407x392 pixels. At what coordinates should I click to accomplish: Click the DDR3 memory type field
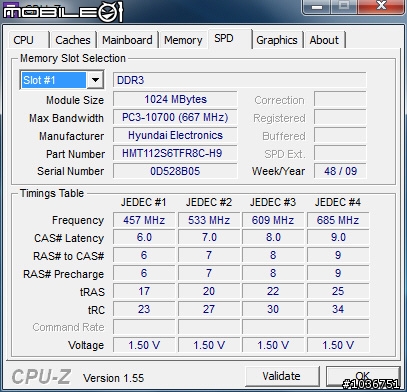[x=239, y=80]
